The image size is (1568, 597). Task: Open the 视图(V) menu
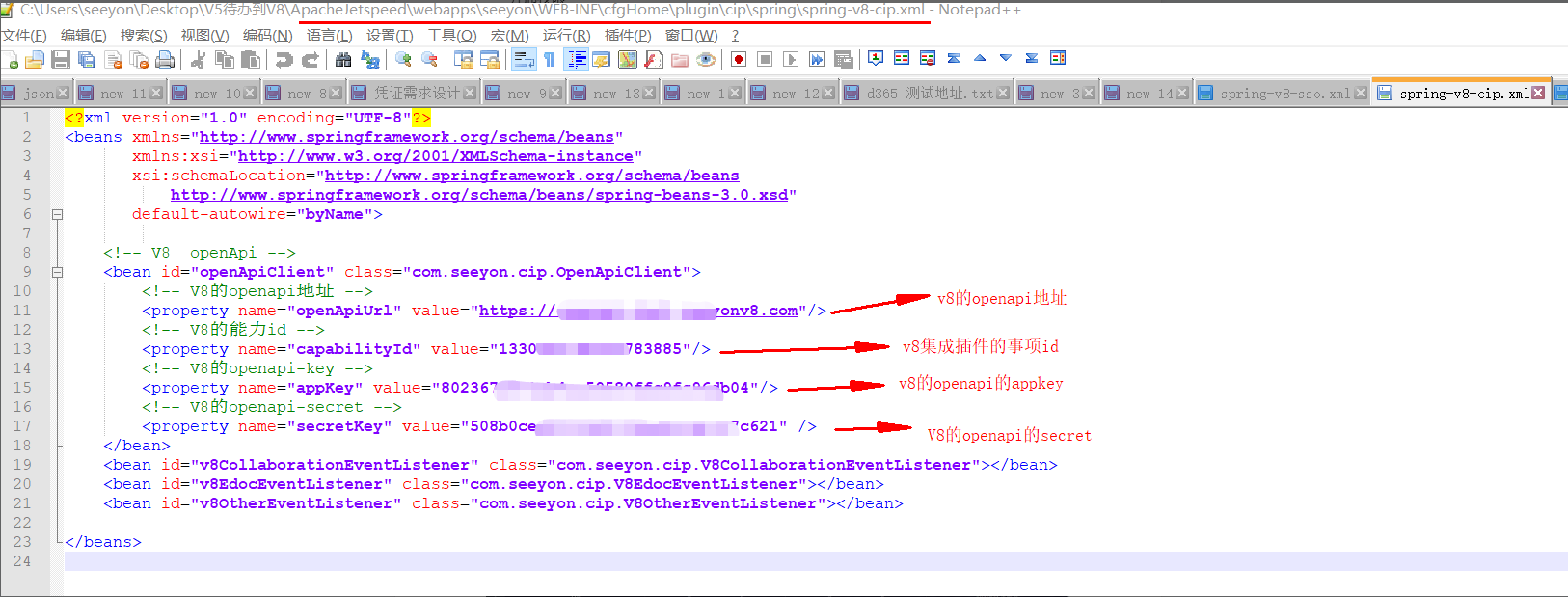point(204,36)
